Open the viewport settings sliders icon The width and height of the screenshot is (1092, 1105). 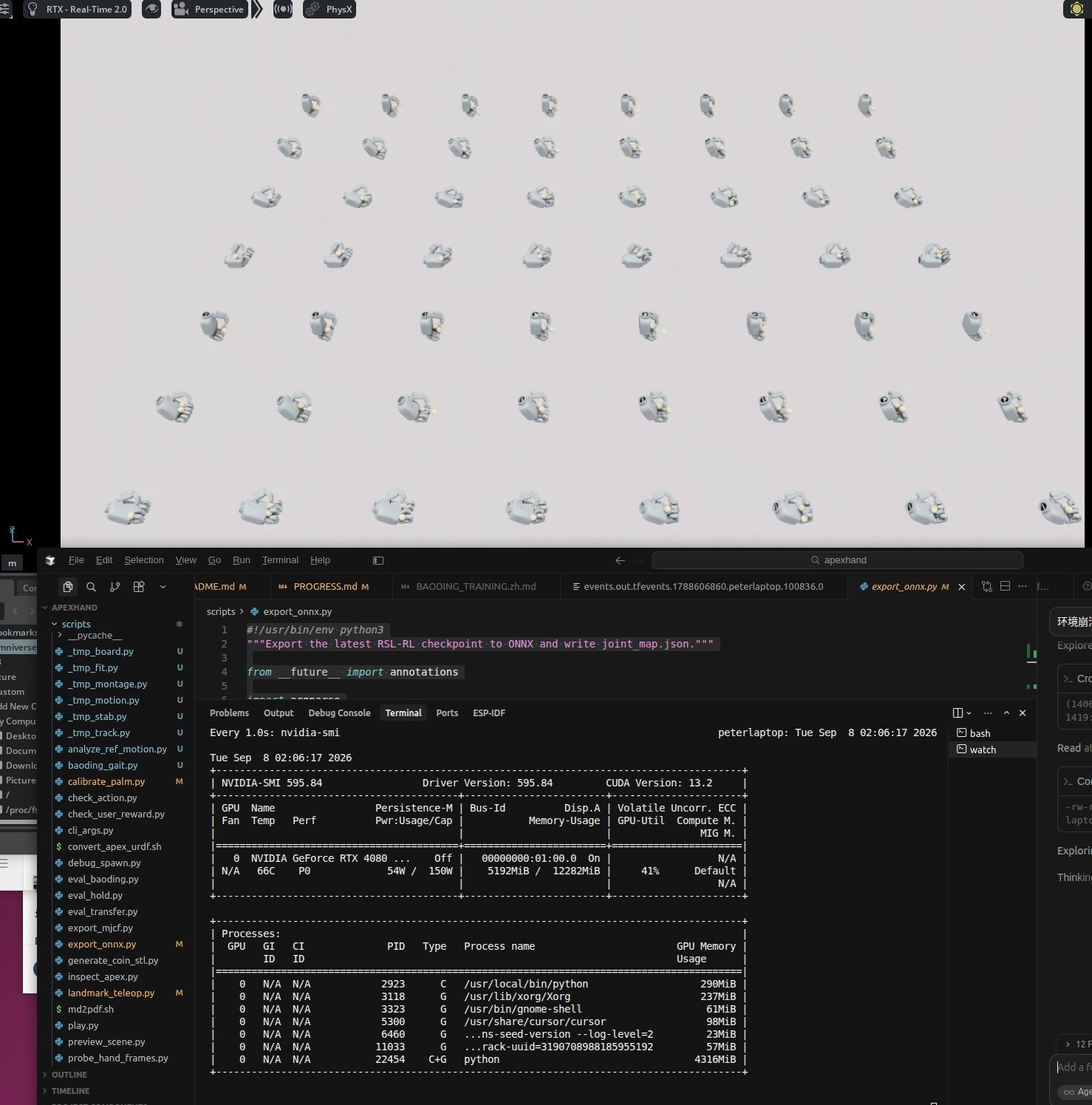click(5, 9)
